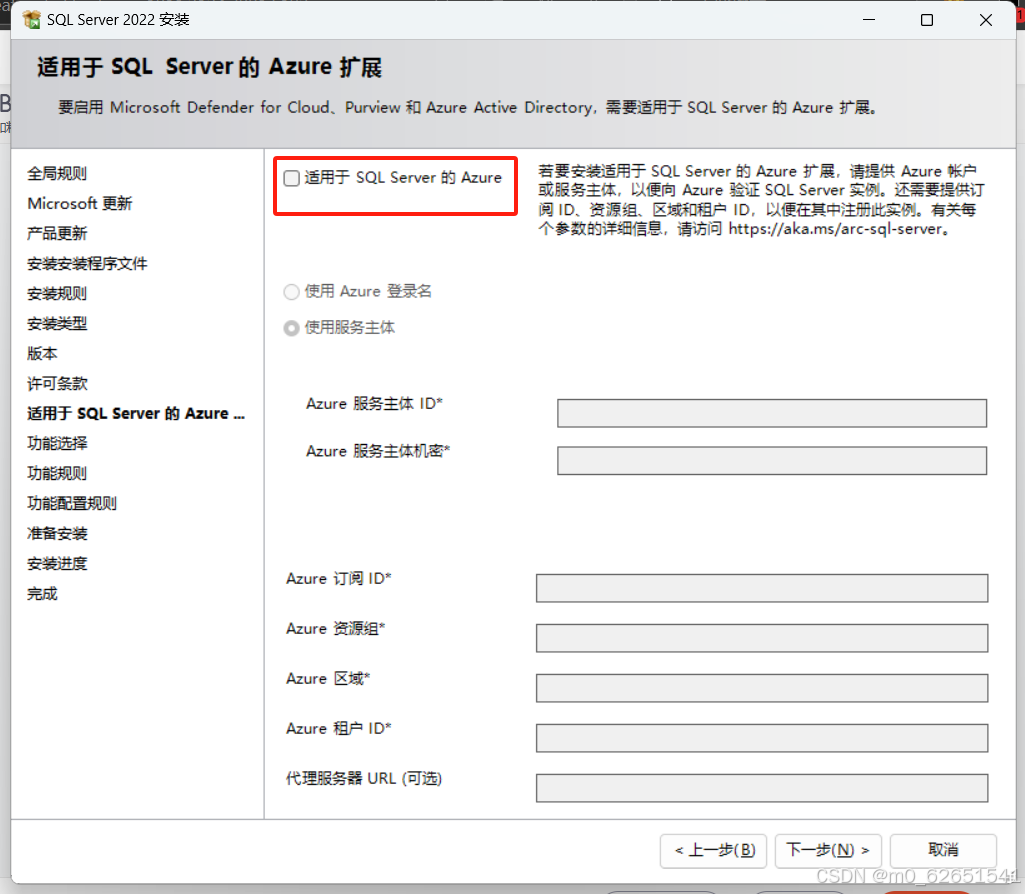Select 功能选择 step in the sidebar
The image size is (1025, 894).
point(57,443)
